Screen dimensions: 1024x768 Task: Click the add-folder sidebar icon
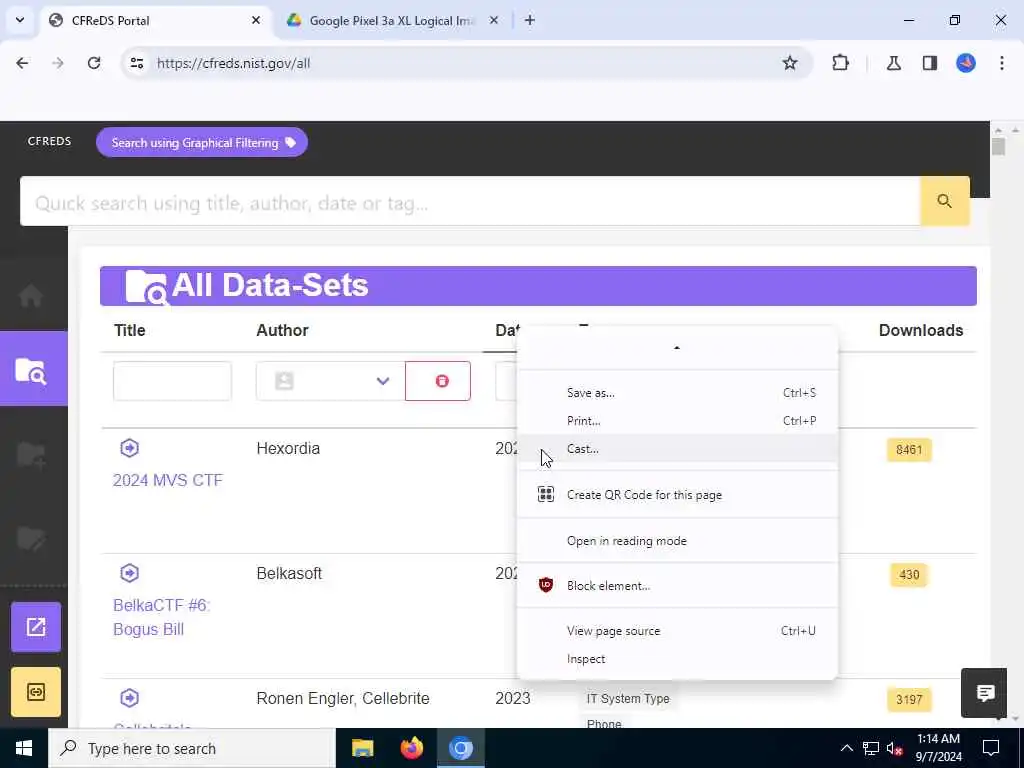click(x=31, y=454)
